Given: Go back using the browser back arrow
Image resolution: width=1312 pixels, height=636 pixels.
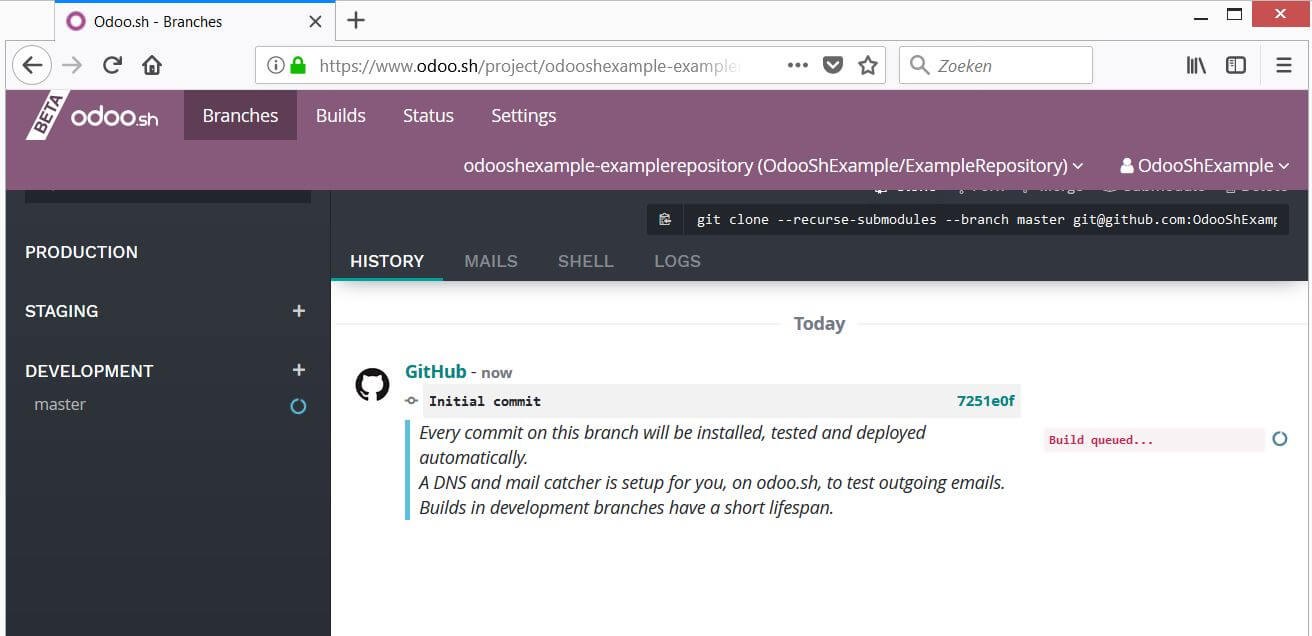Looking at the screenshot, I should (32, 65).
